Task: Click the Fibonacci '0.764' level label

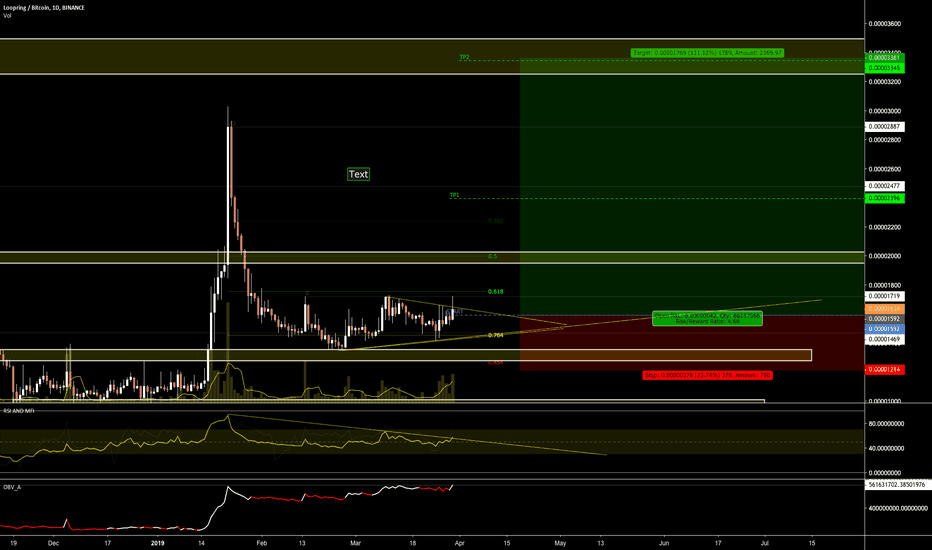Action: pos(496,335)
